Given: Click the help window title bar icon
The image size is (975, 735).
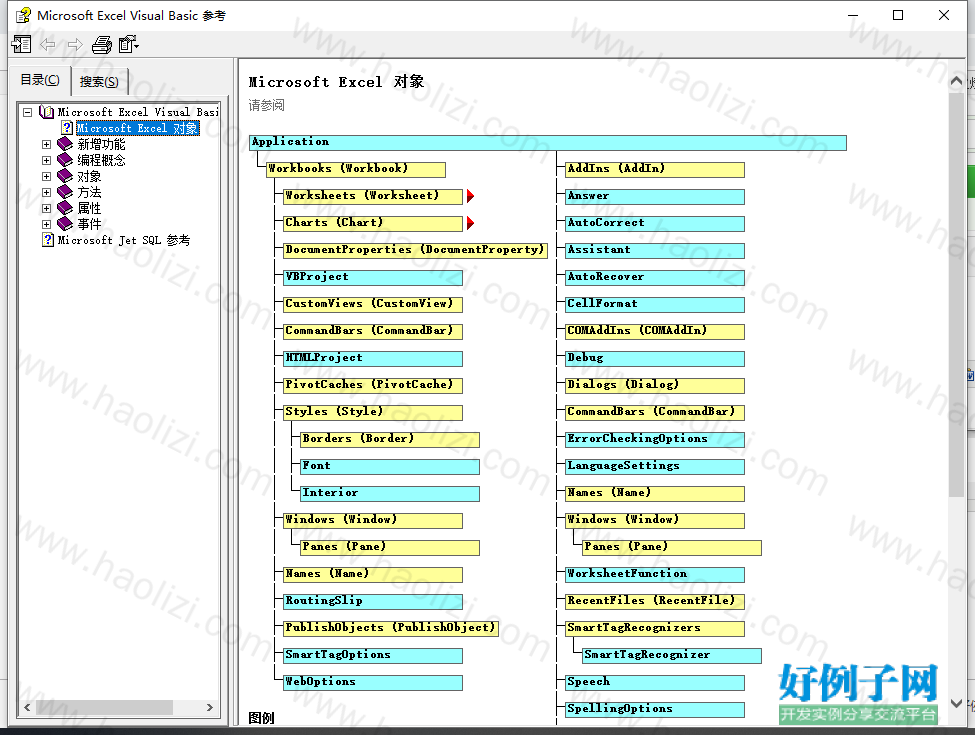Looking at the screenshot, I should 23,15.
